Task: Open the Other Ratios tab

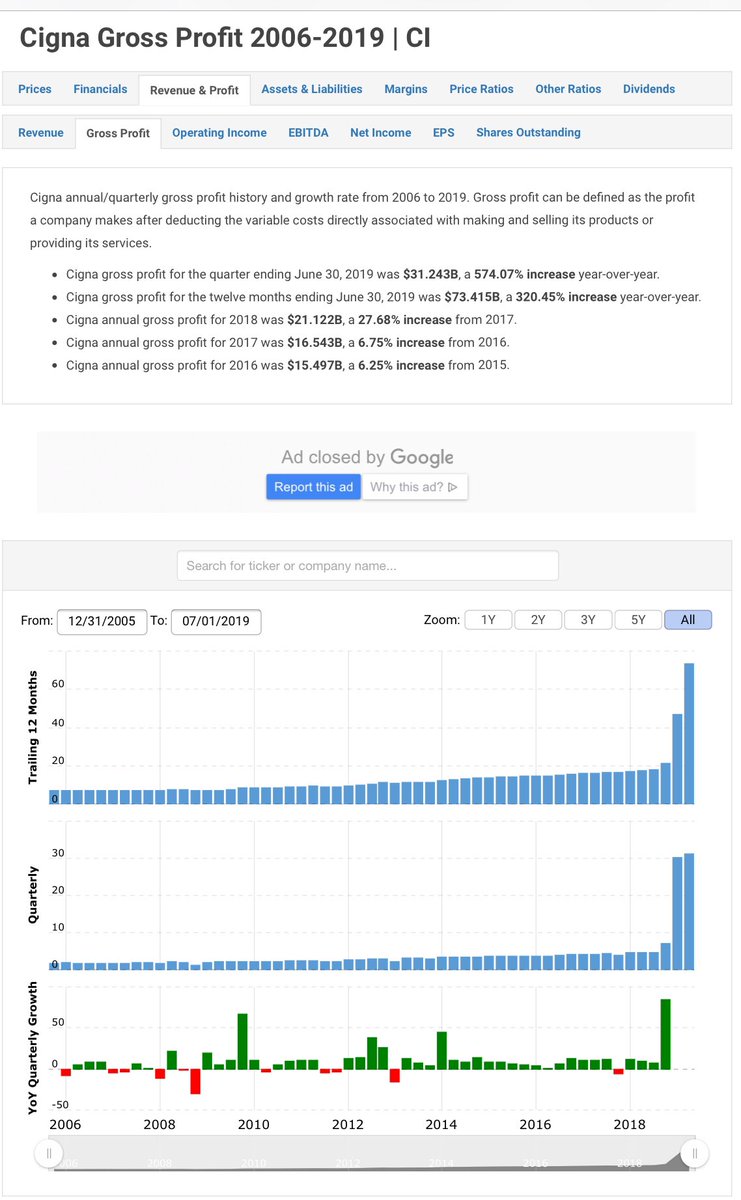Action: pos(568,89)
